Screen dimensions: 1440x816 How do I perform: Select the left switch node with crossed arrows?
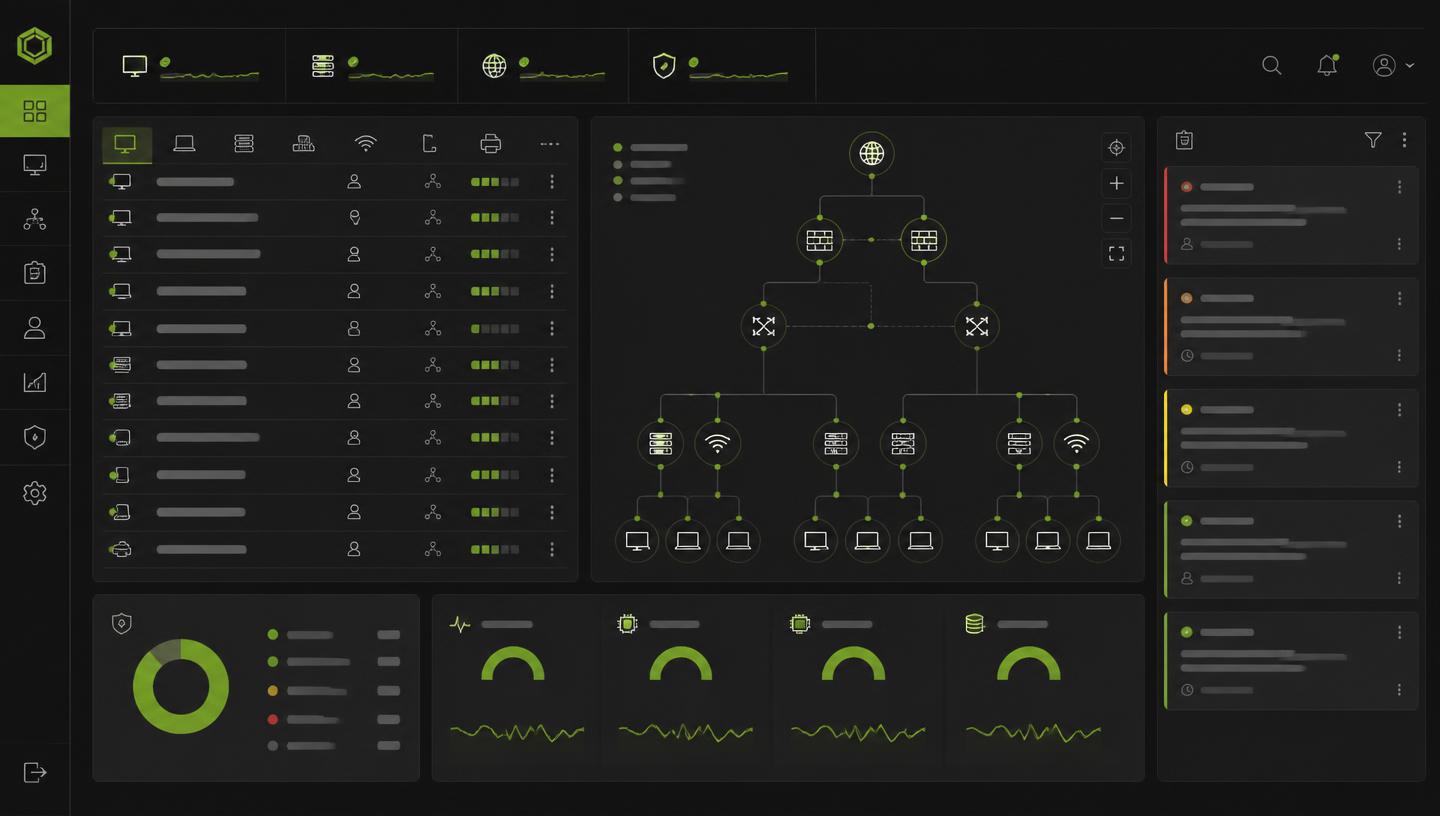click(x=764, y=326)
